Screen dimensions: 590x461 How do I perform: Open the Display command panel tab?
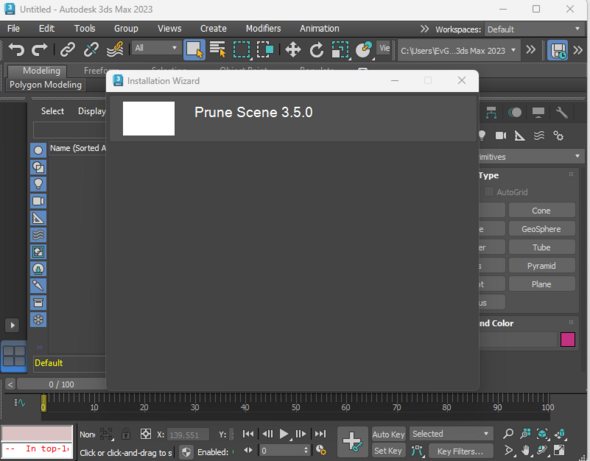pyautogui.click(x=538, y=112)
